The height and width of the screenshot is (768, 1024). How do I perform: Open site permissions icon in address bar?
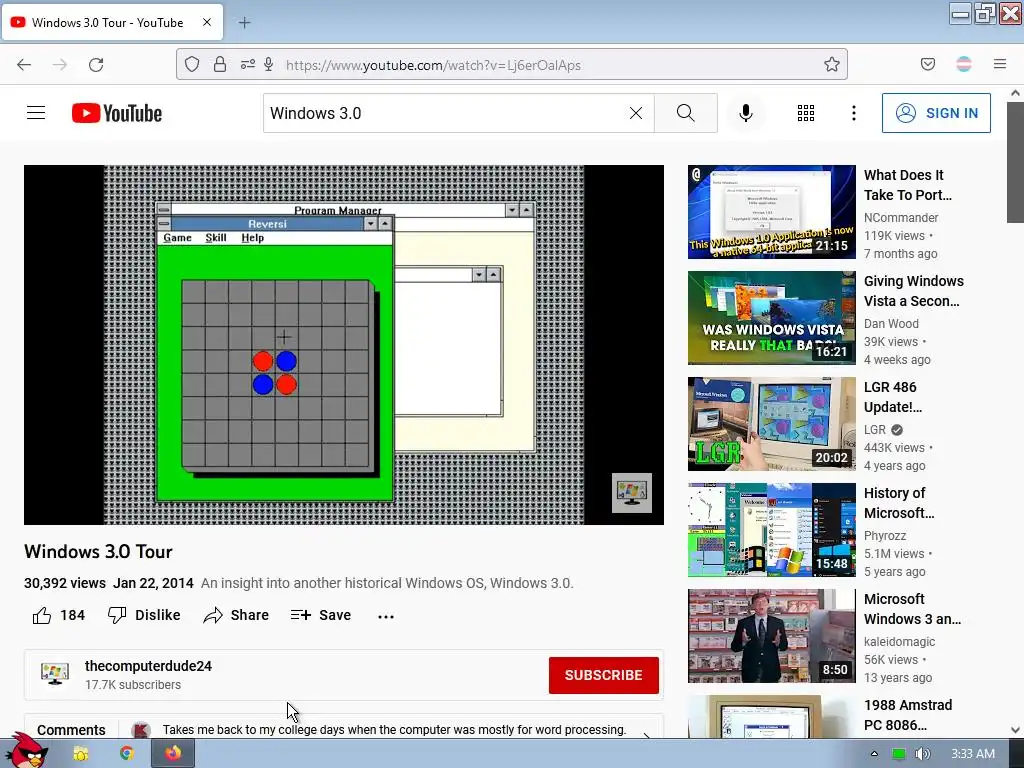click(248, 64)
